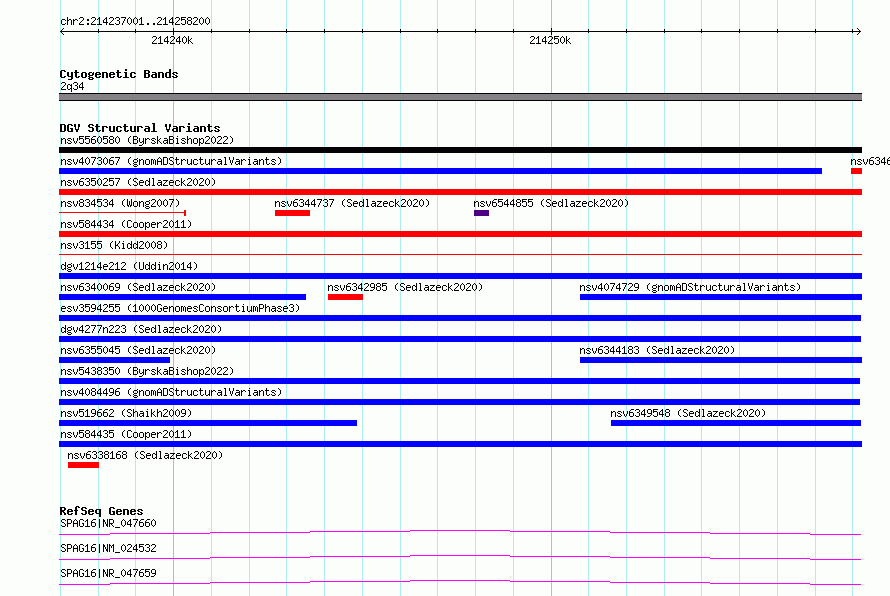The image size is (890, 596).
Task: Select the blue nsv6340069 variant bar
Action: point(182,297)
